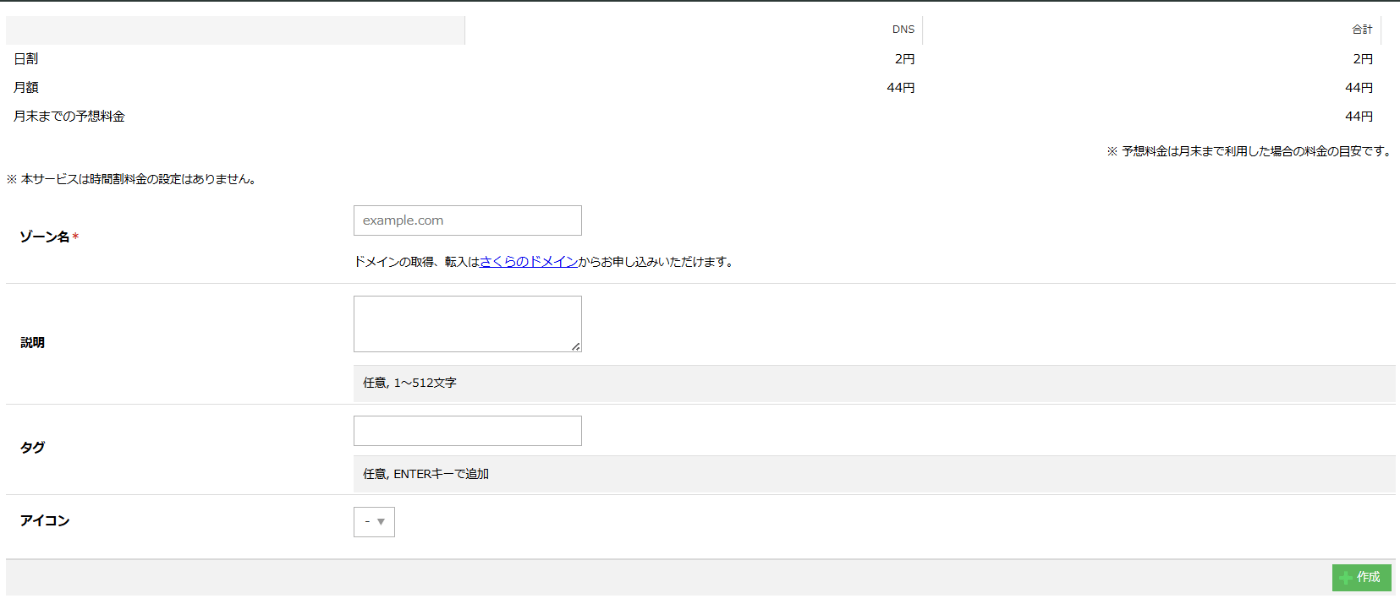This screenshot has width=1400, height=604.
Task: Click the plus icon on the 作成 button
Action: (x=1346, y=578)
